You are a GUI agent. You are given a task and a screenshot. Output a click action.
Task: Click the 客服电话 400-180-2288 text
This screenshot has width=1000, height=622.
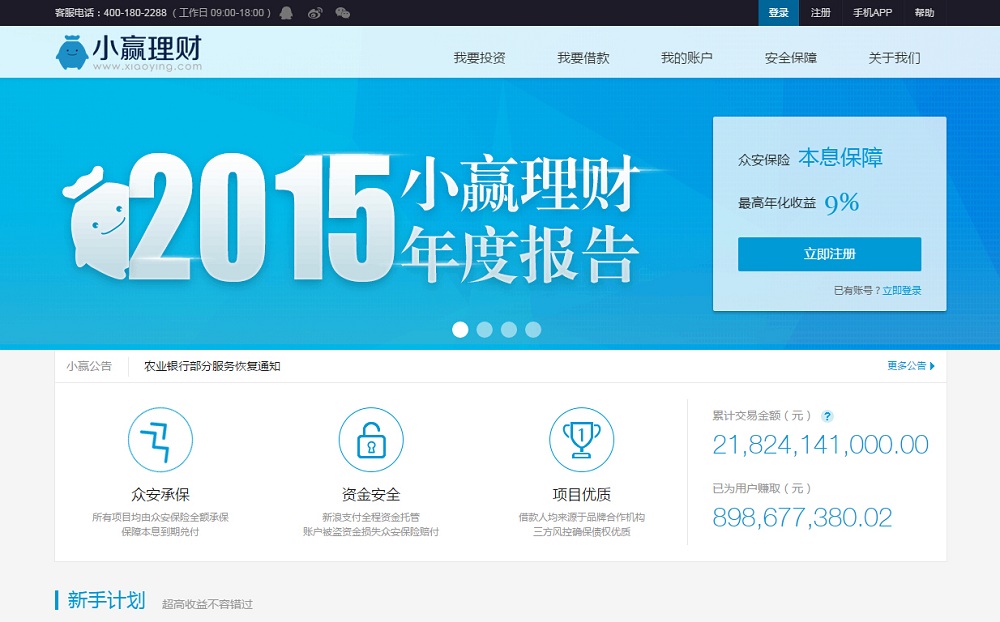point(111,13)
